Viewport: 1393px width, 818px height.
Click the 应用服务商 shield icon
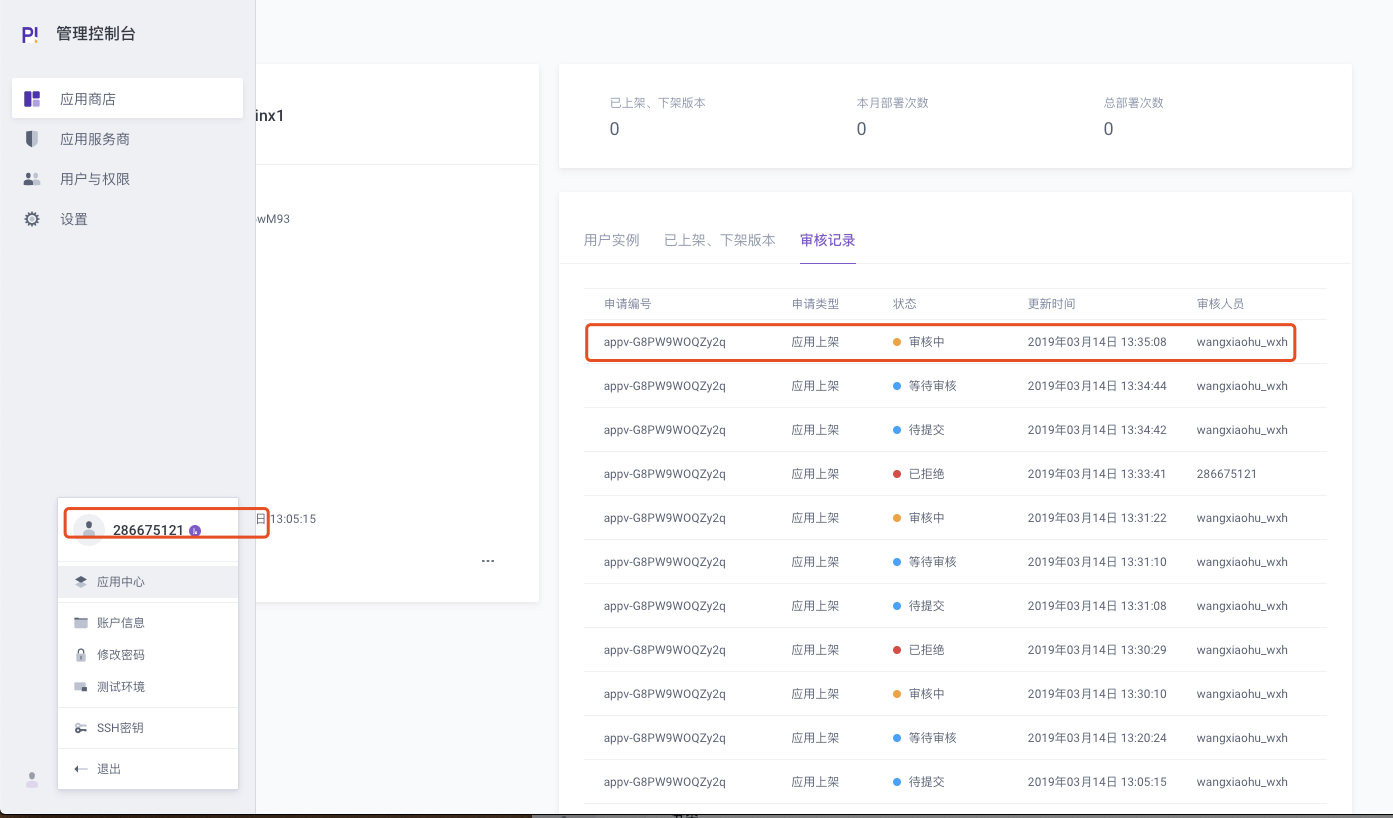pos(32,139)
